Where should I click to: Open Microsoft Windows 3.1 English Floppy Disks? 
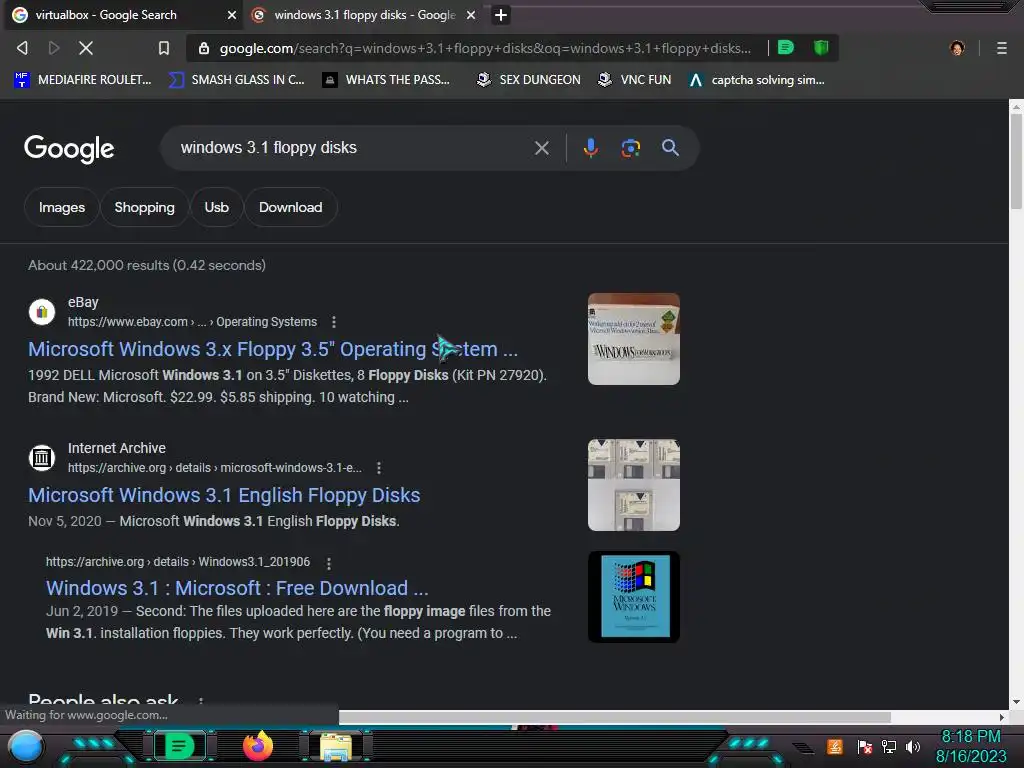pos(224,496)
